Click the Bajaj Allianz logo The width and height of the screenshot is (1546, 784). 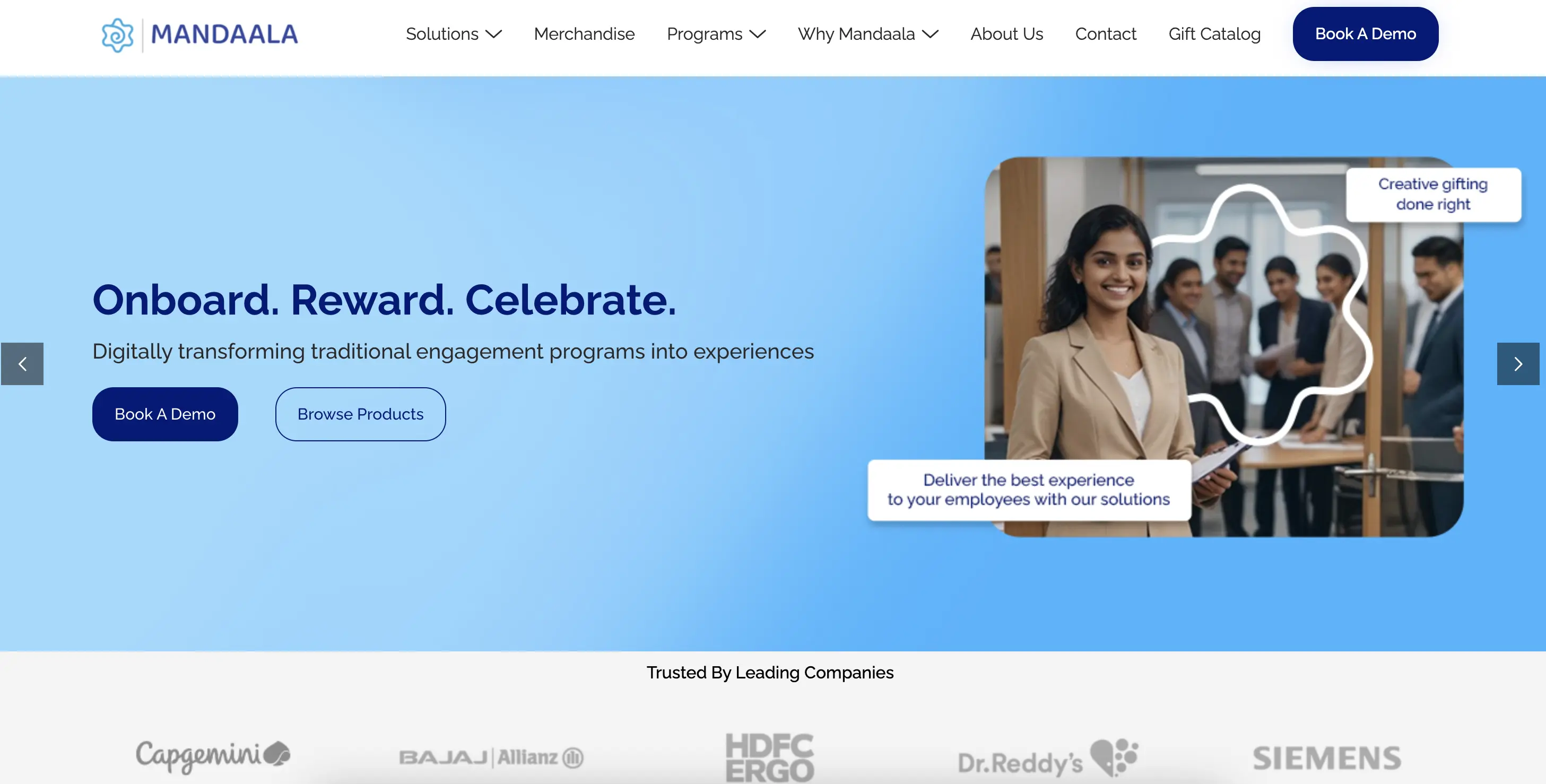[x=491, y=757]
